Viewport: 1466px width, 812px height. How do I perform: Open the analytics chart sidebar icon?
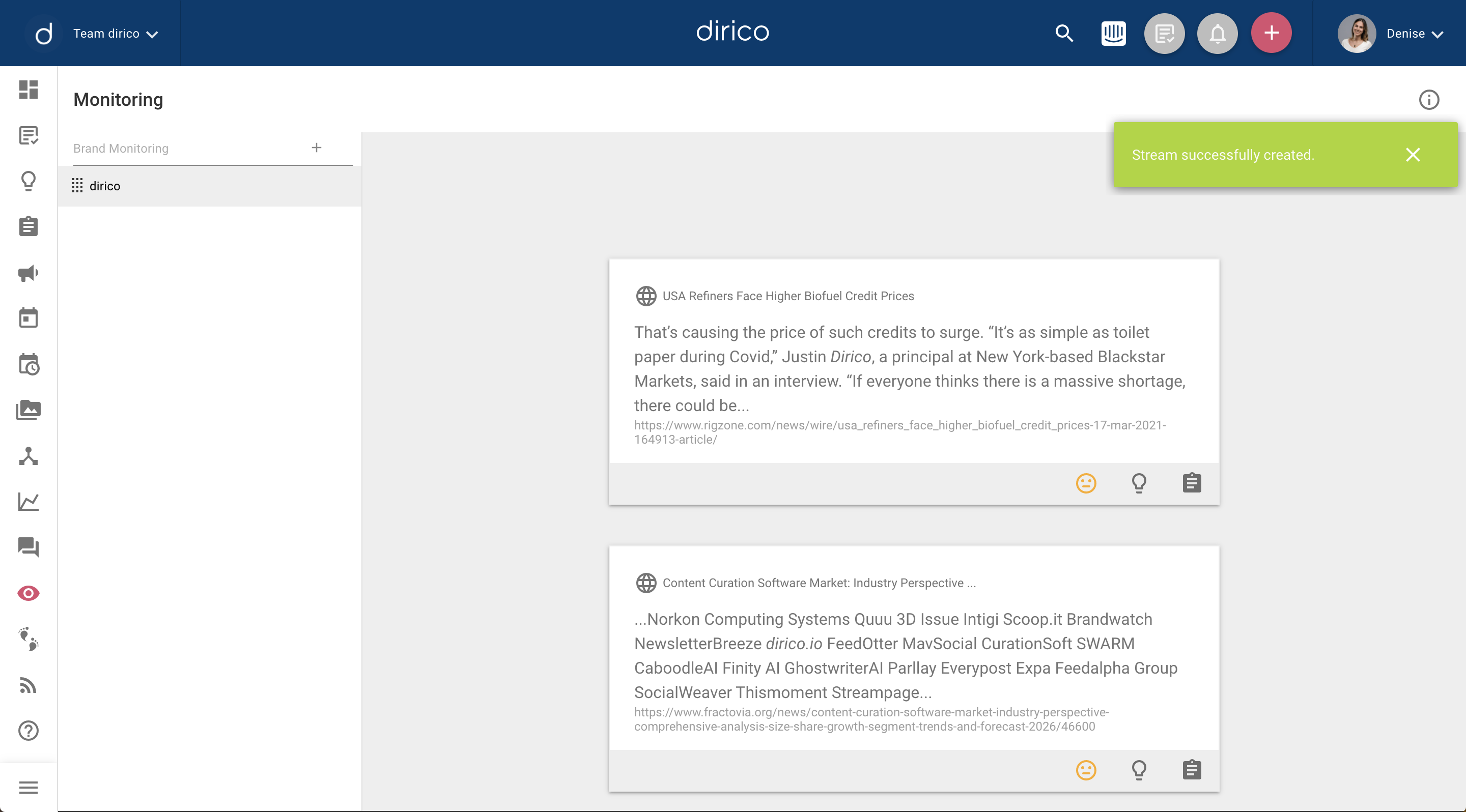tap(29, 502)
